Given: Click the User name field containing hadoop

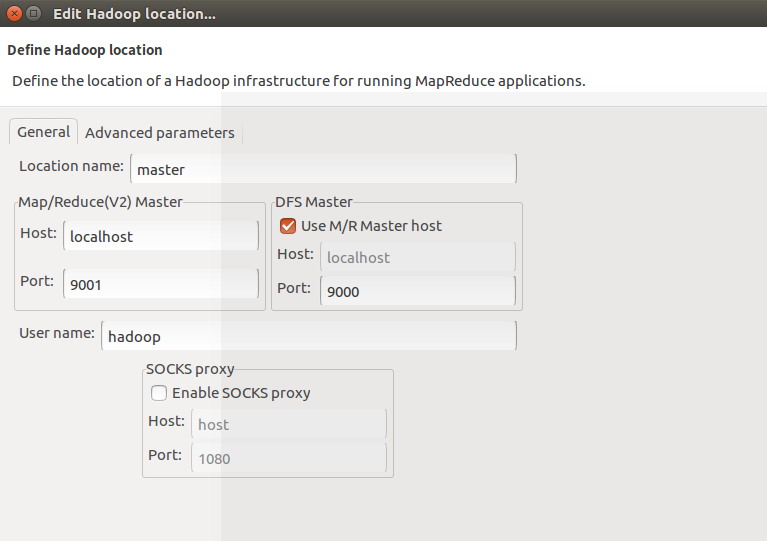Looking at the screenshot, I should (309, 336).
